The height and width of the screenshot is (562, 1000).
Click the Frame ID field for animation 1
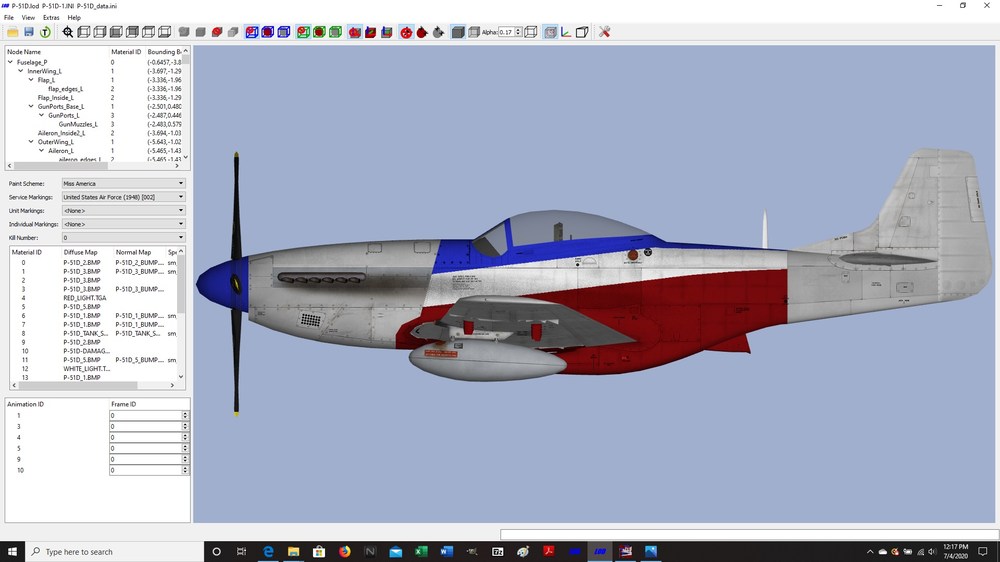click(145, 415)
